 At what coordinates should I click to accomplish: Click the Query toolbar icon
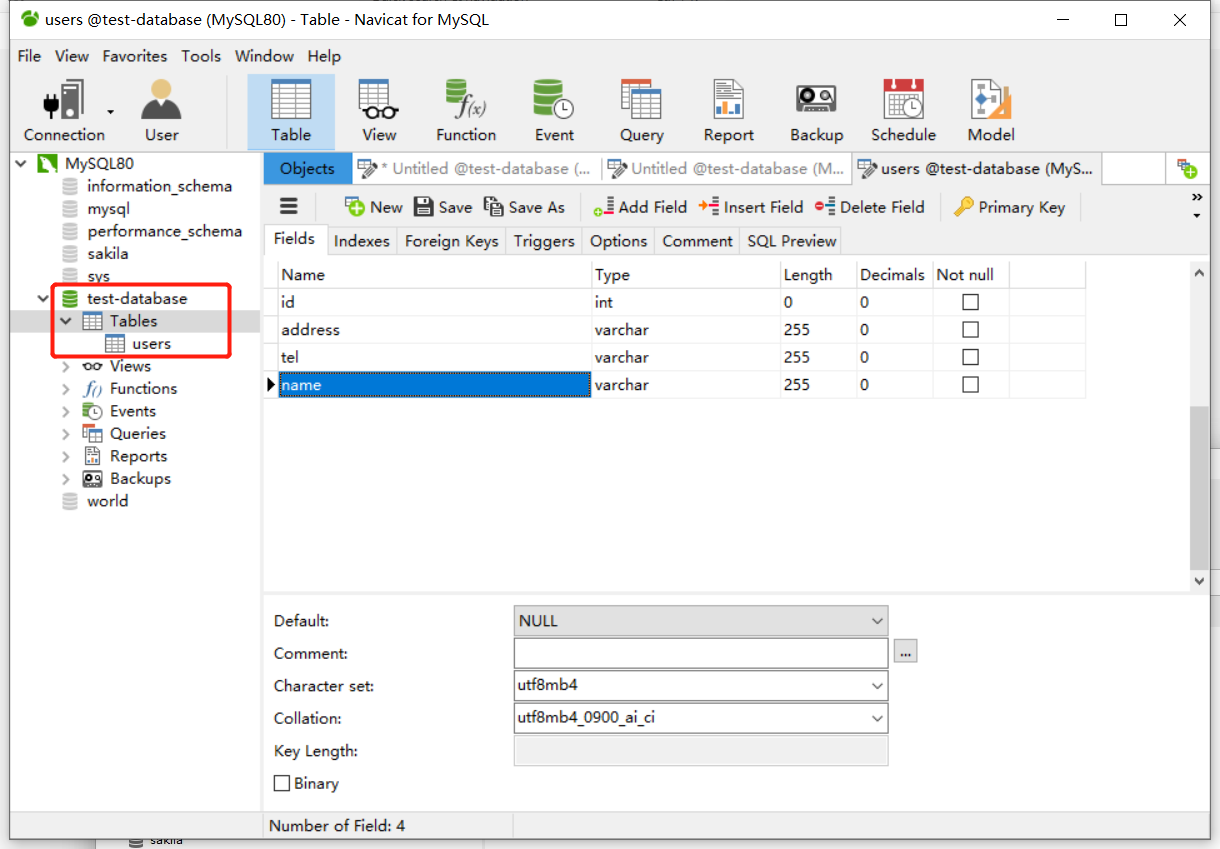click(641, 111)
